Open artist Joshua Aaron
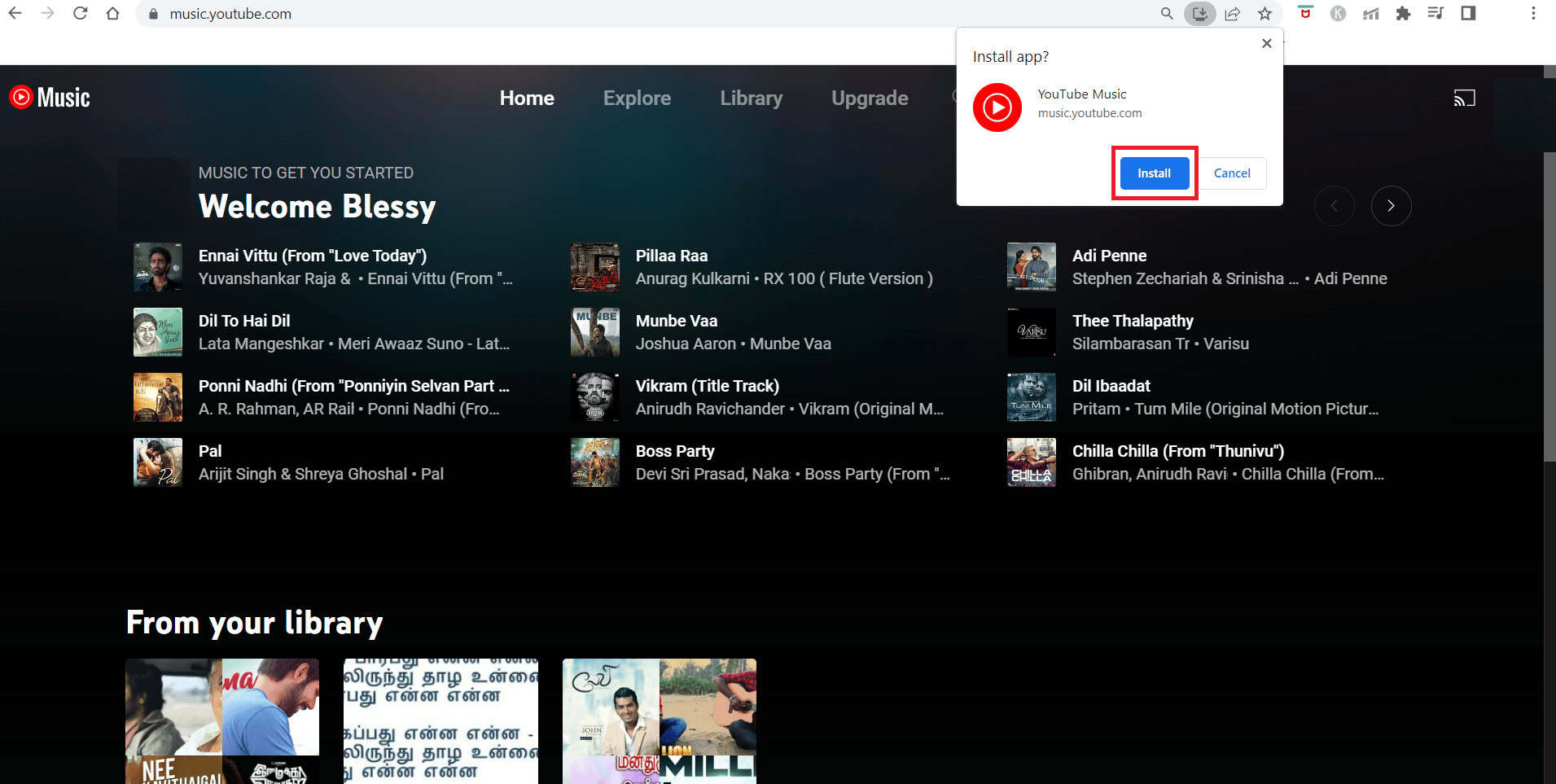This screenshot has height=784, width=1556. (686, 344)
